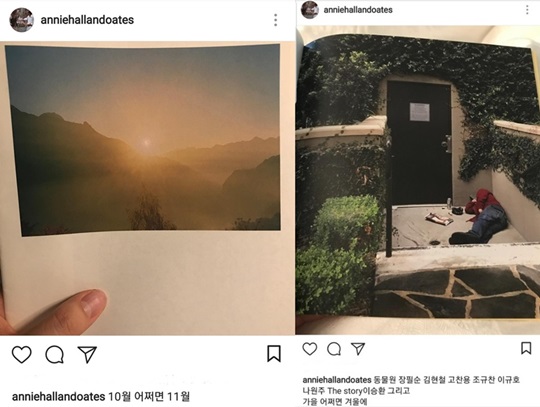
Task: Select the caption text 10월 어쩌면 11월
Action: pos(149,396)
